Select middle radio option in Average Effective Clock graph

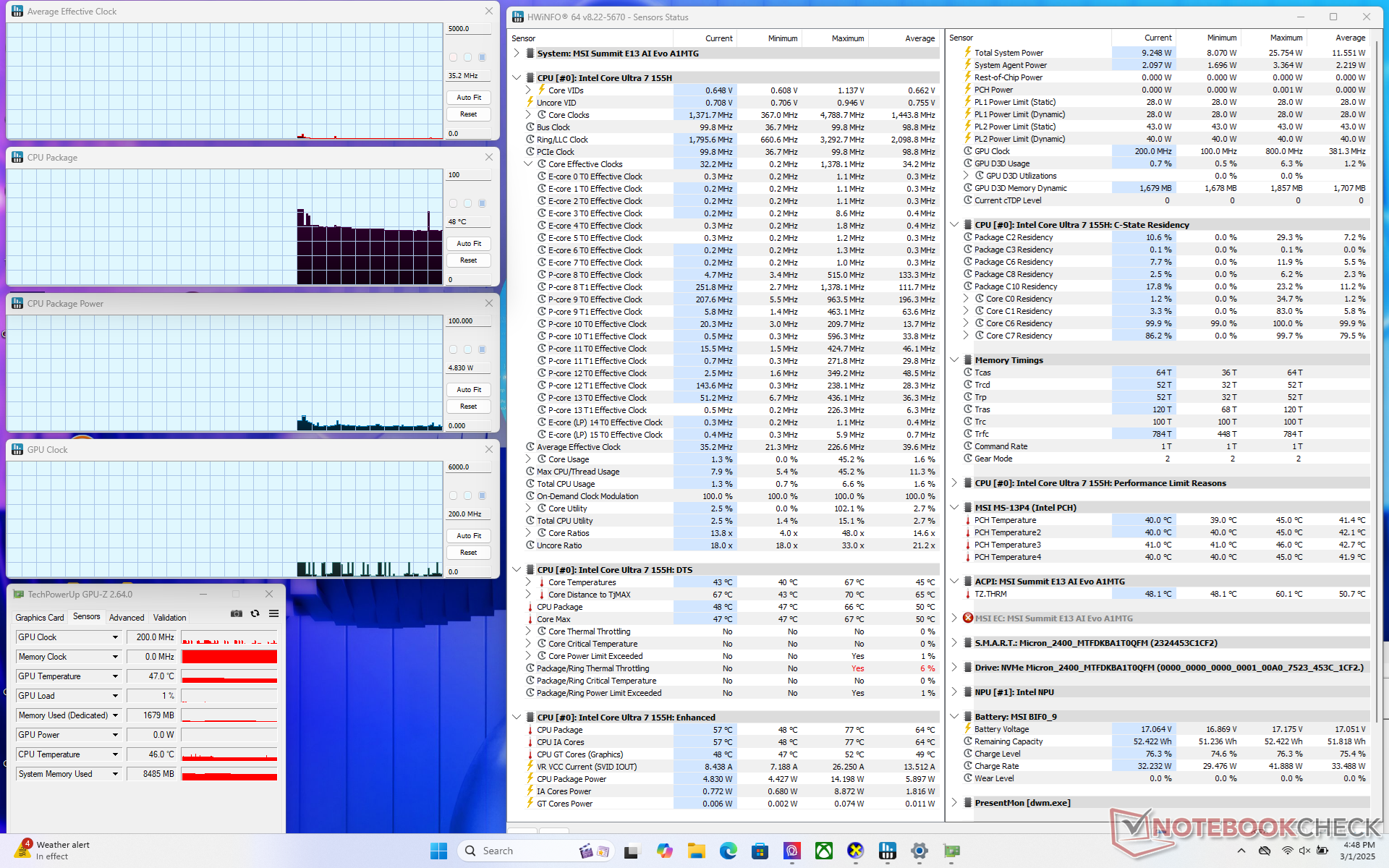[x=468, y=57]
